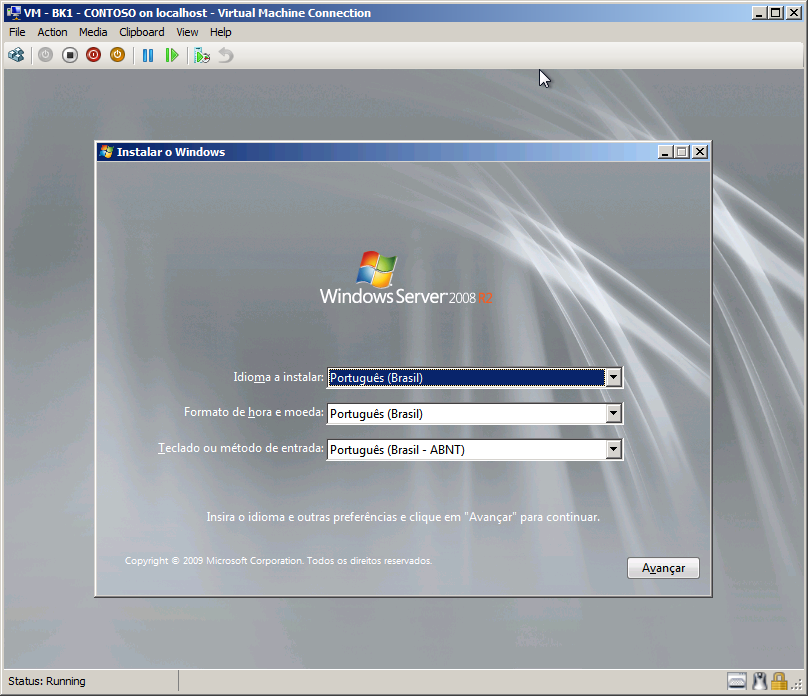This screenshot has width=808, height=696.
Task: Open the Action menu
Action: pyautogui.click(x=52, y=32)
